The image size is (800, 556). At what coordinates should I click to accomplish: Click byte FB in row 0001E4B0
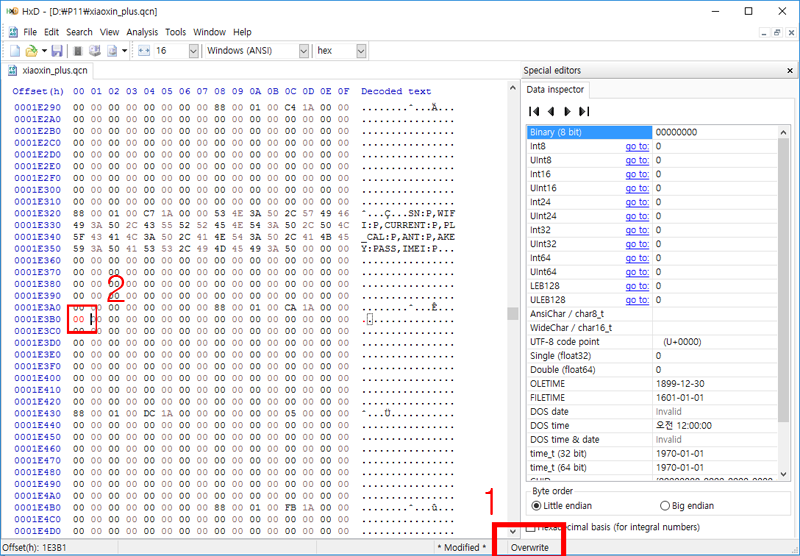coord(290,508)
